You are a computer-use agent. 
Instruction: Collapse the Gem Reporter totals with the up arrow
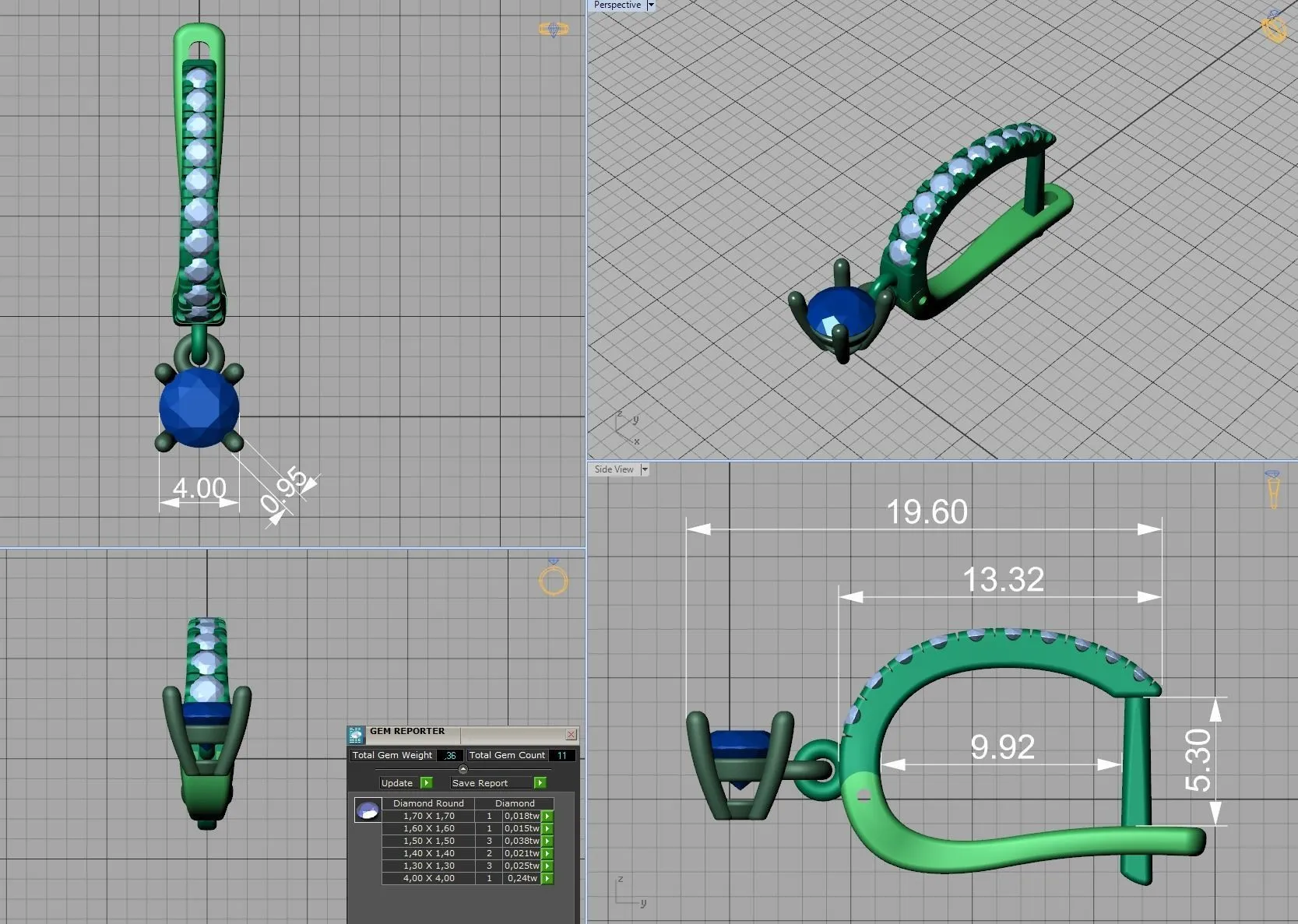463,769
